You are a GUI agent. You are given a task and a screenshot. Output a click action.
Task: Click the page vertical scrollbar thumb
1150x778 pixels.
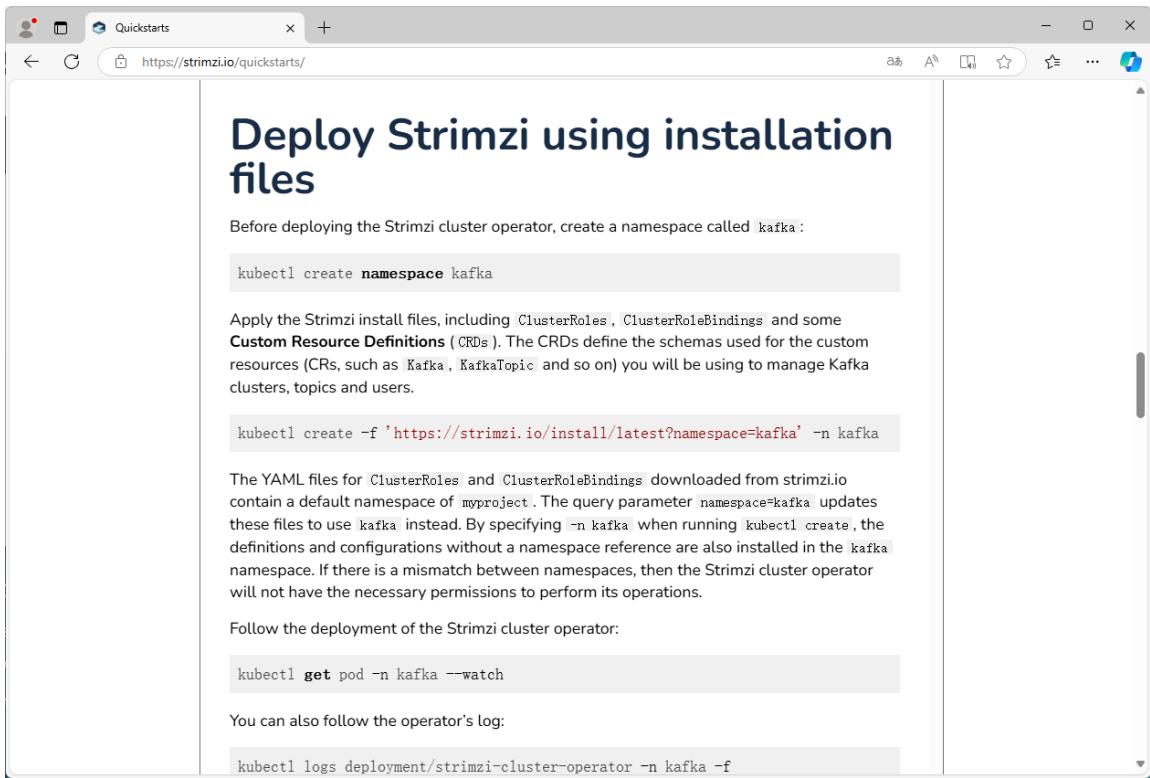1140,385
